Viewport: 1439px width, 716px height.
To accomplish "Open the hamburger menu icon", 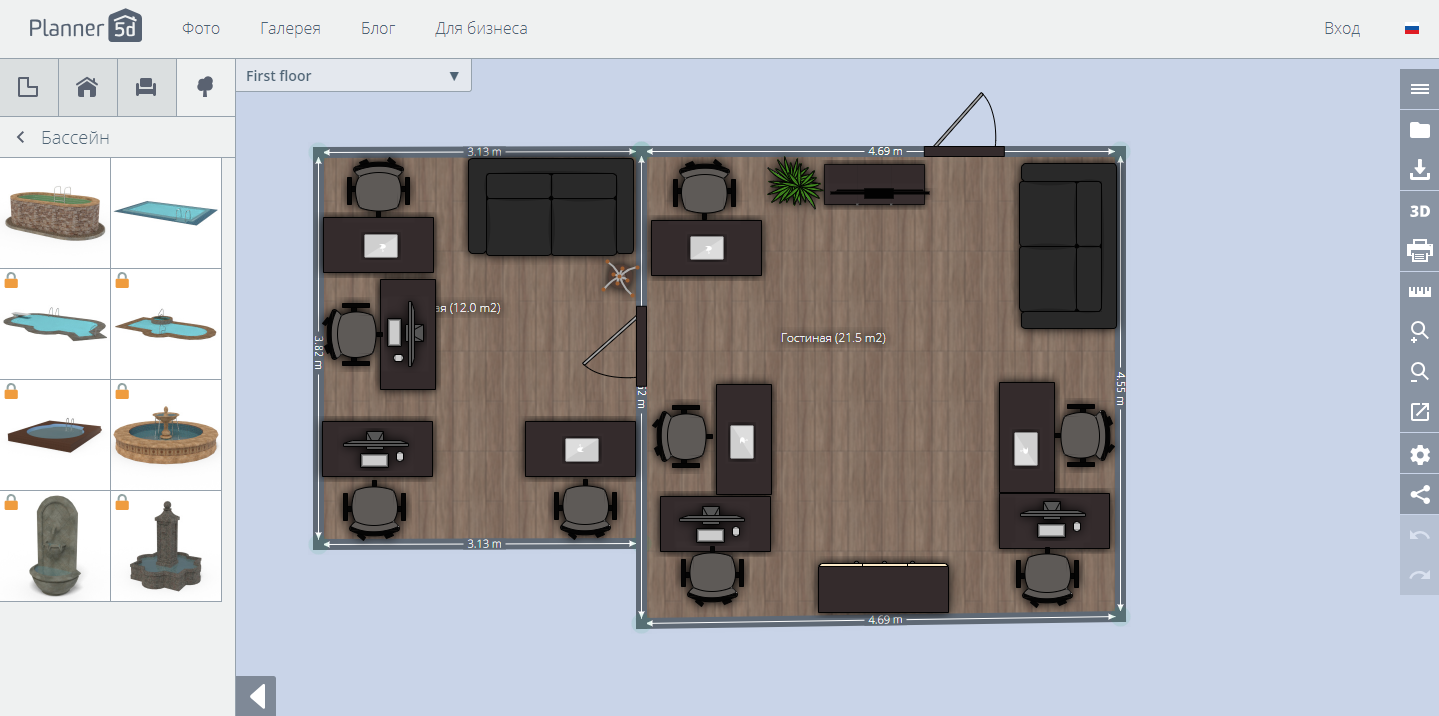I will pos(1419,88).
